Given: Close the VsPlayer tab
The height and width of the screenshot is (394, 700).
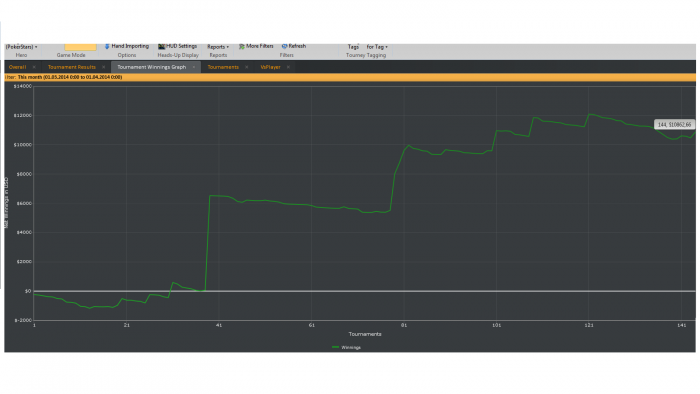Looking at the screenshot, I should (x=288, y=67).
